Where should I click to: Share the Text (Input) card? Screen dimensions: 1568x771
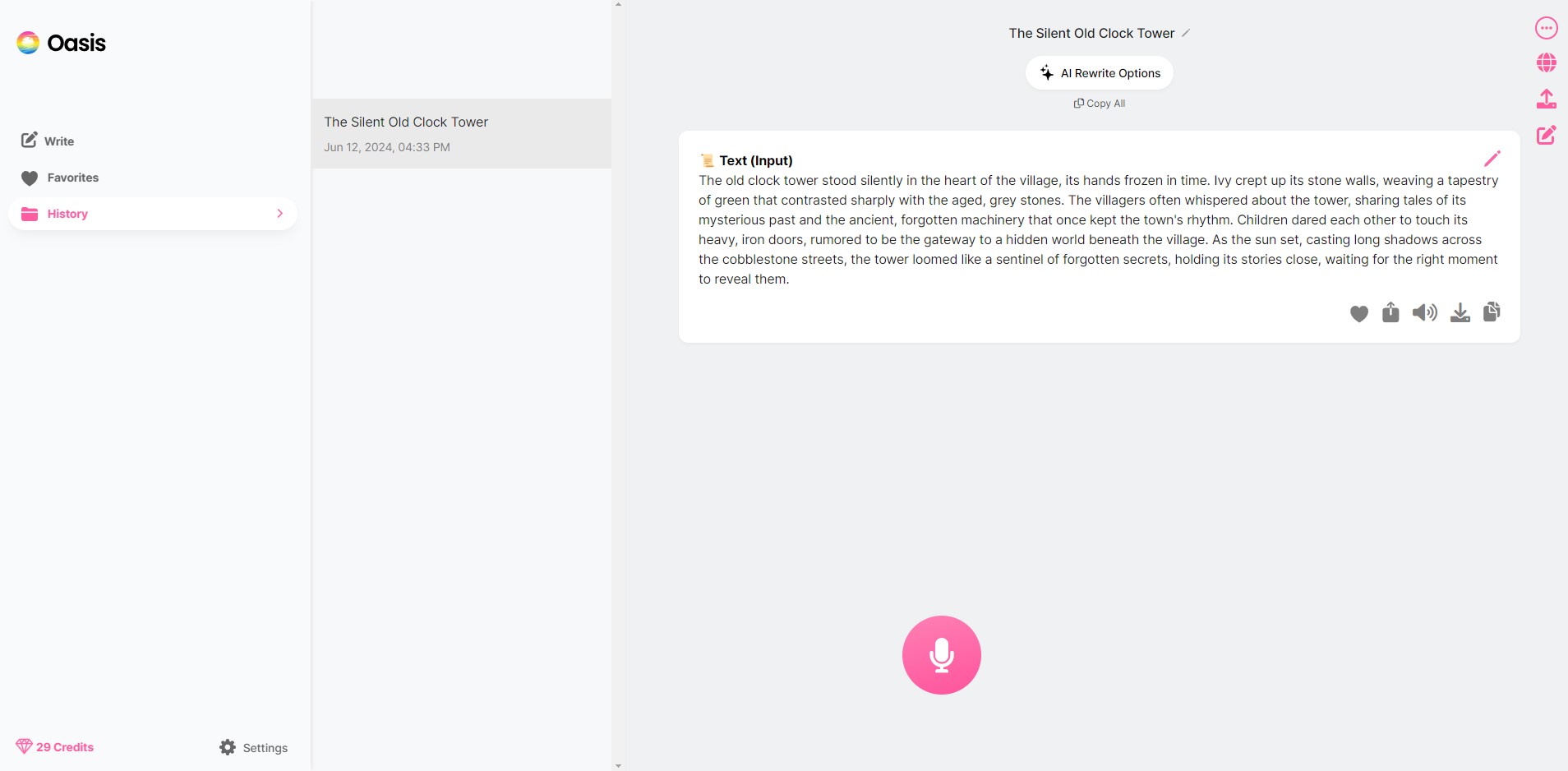[1390, 312]
